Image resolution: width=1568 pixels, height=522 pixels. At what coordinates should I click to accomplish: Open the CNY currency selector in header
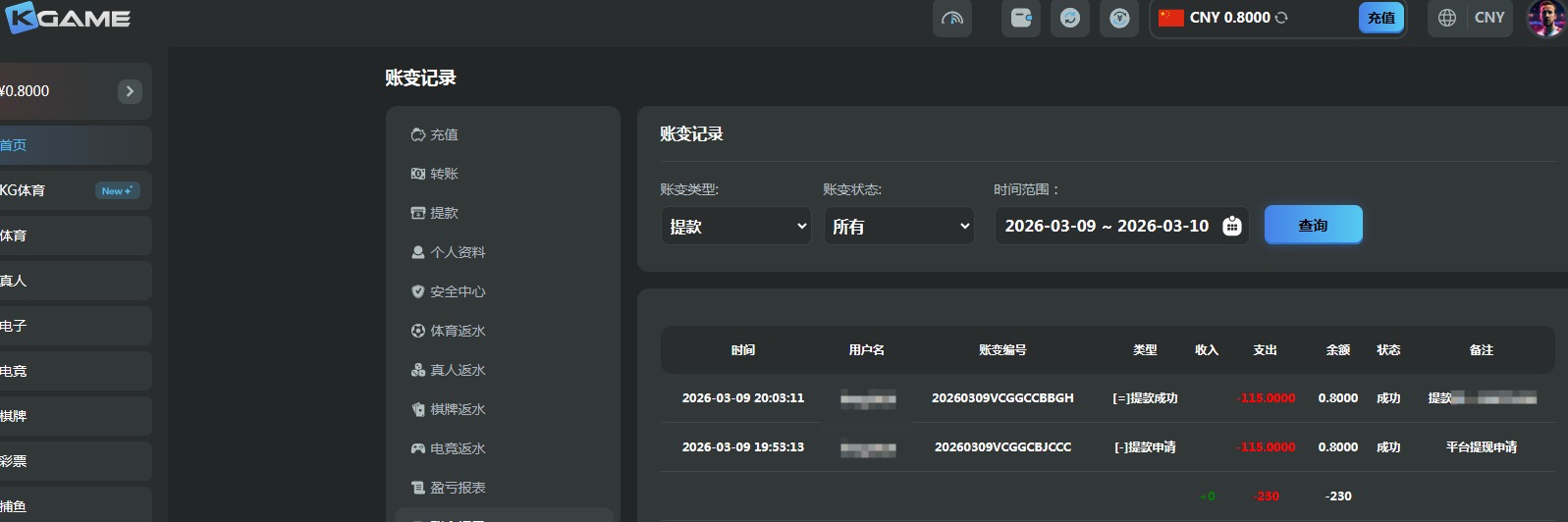click(x=1489, y=18)
